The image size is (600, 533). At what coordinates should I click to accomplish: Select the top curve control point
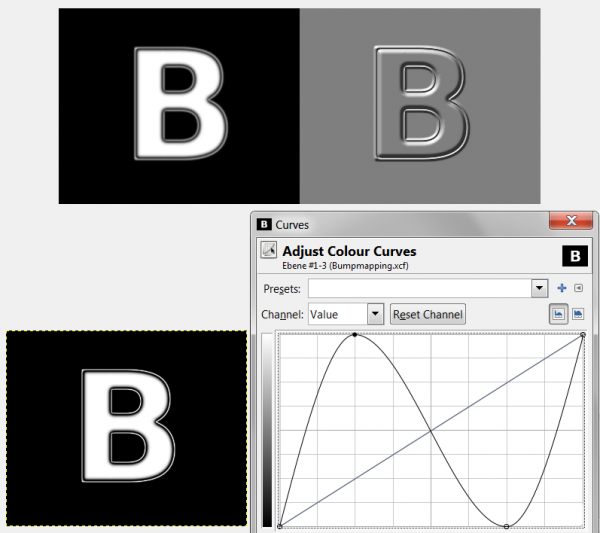pos(355,335)
